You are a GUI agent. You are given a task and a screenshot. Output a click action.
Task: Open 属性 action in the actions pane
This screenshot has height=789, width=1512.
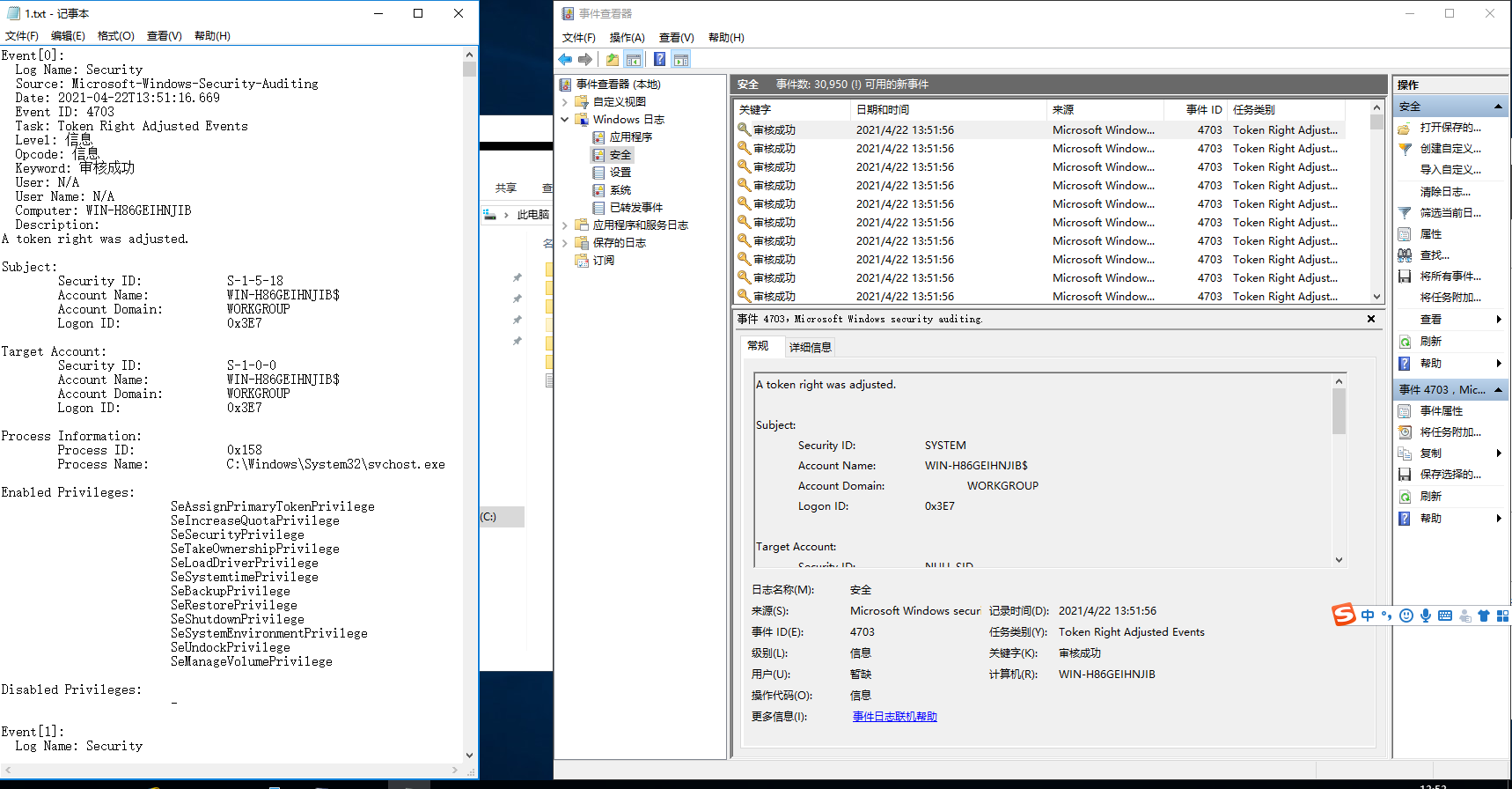(1431, 234)
